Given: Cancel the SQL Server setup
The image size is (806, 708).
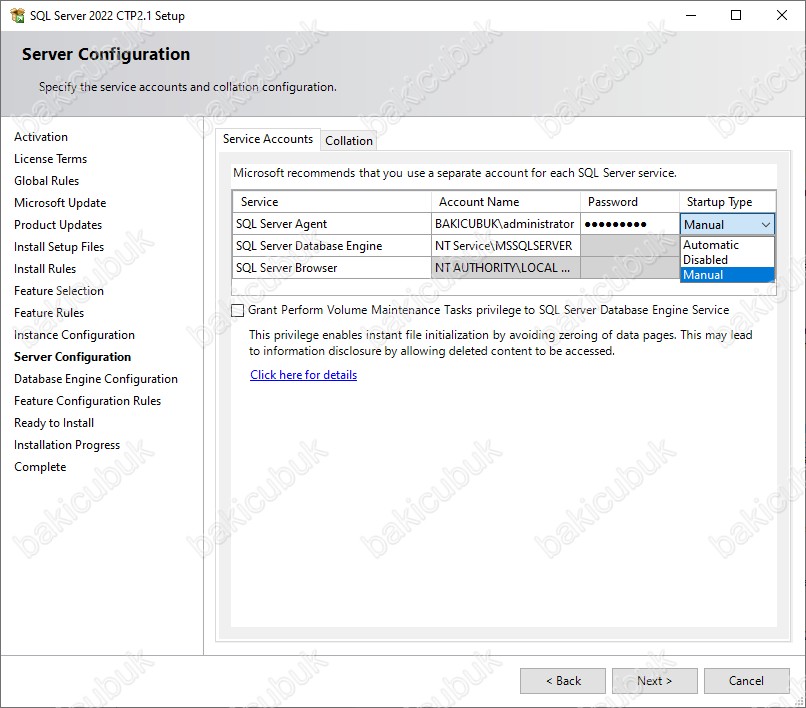Looking at the screenshot, I should [x=746, y=681].
